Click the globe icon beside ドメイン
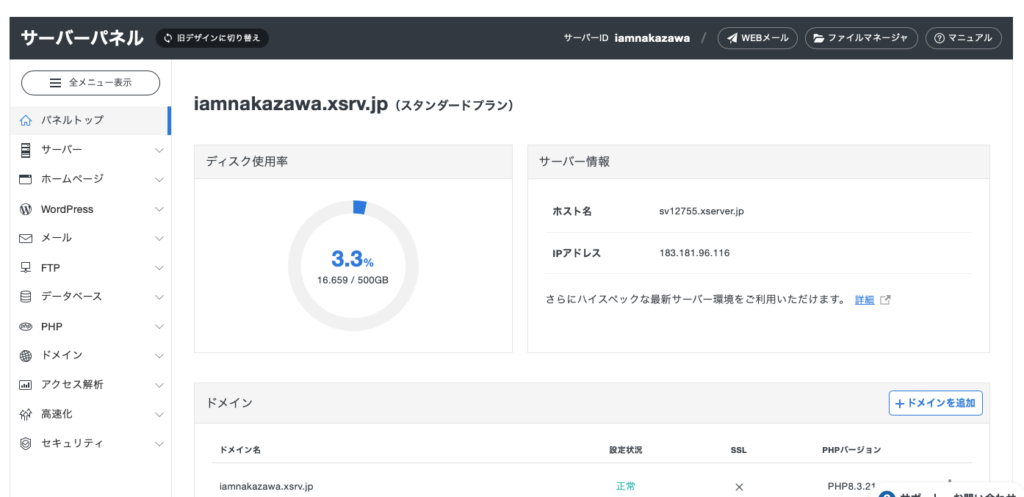Screen dimensions: 1024x497 click(25, 356)
